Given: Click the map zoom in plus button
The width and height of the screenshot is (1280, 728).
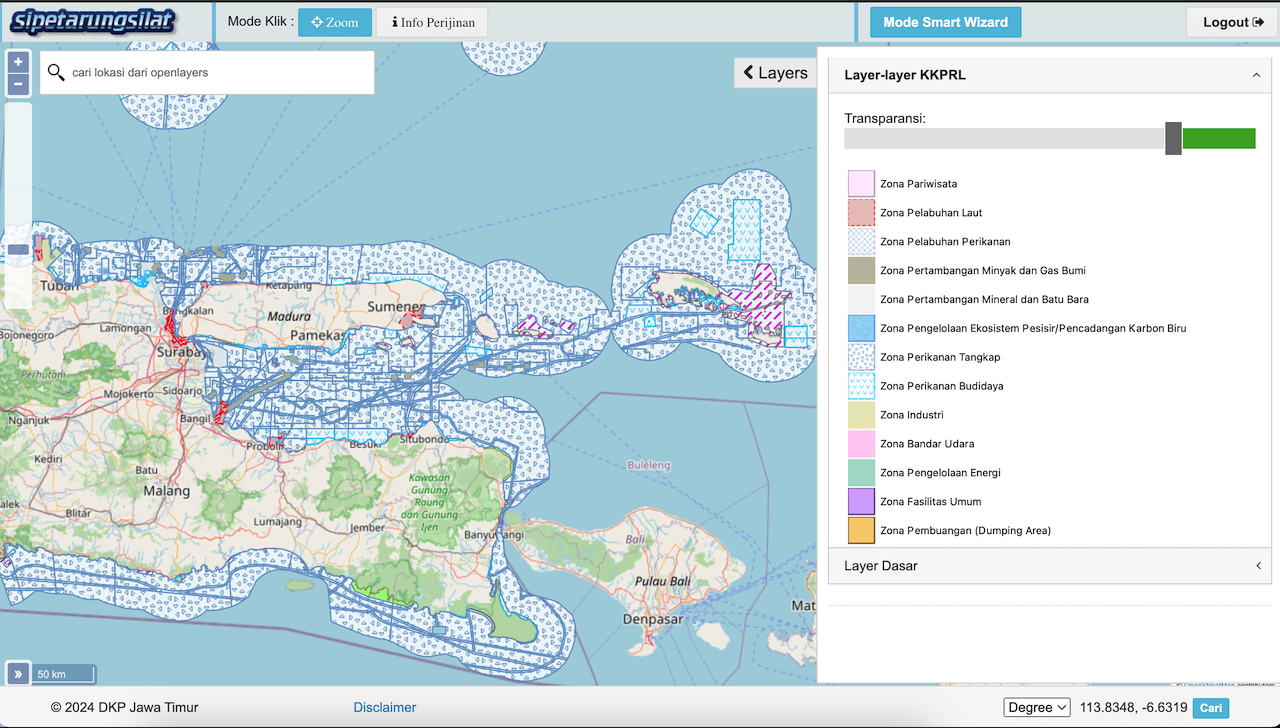Looking at the screenshot, I should [x=18, y=61].
